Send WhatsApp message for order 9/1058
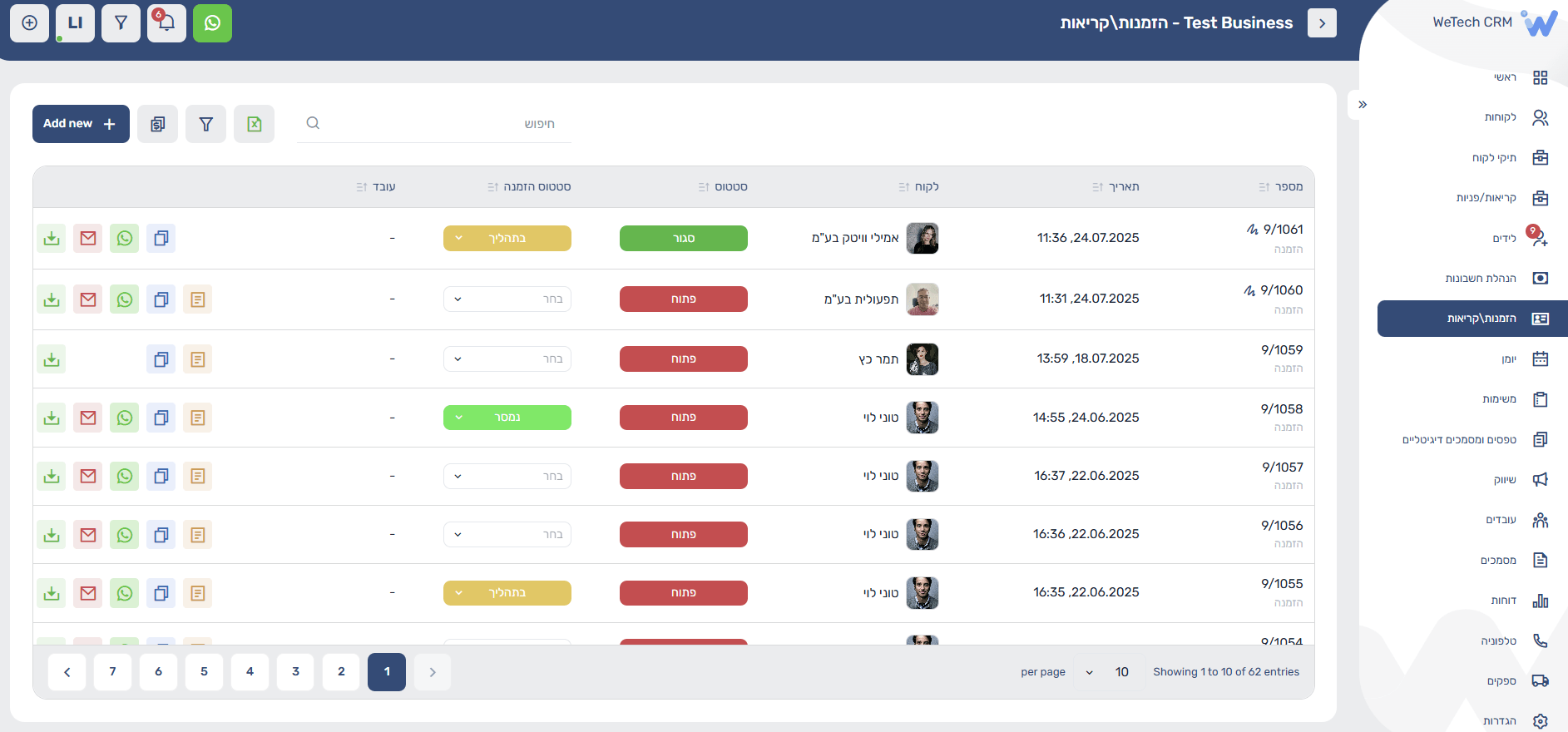 click(x=125, y=418)
